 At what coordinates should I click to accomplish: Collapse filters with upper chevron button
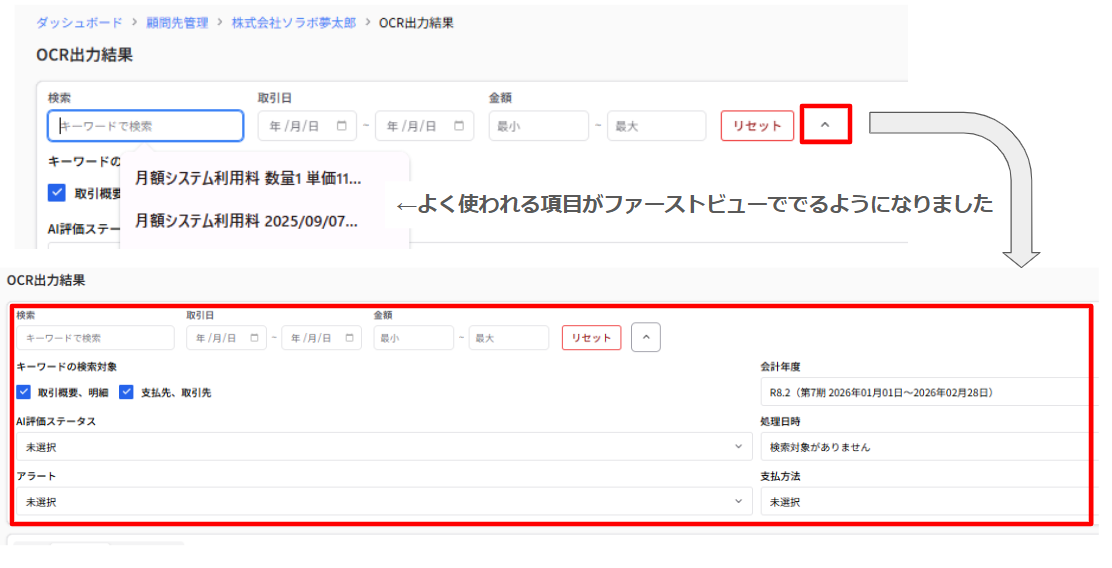825,125
